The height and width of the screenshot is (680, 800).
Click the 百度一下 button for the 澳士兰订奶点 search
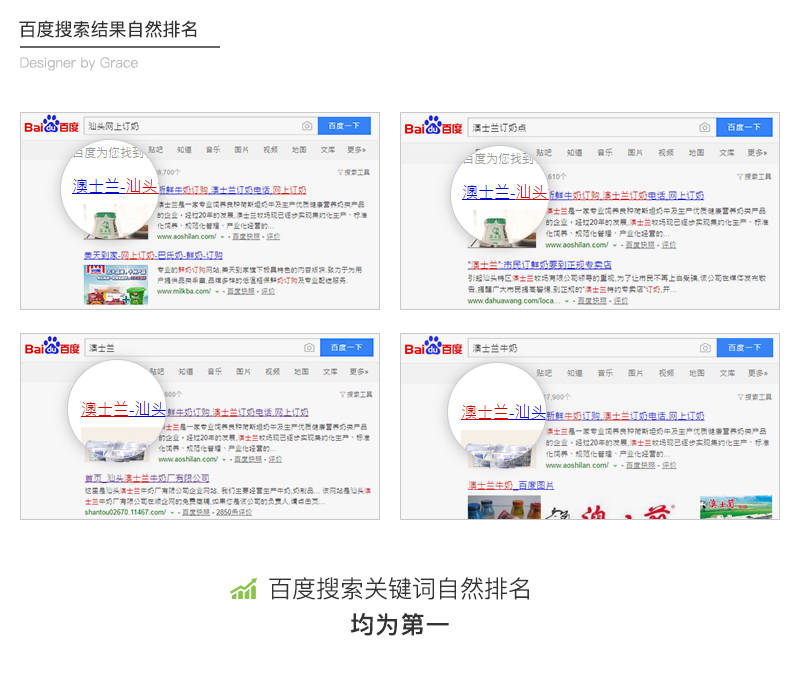tap(744, 127)
